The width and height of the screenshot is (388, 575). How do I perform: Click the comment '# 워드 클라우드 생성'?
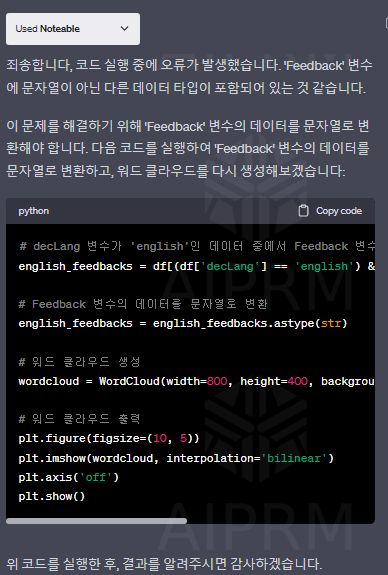(80, 362)
